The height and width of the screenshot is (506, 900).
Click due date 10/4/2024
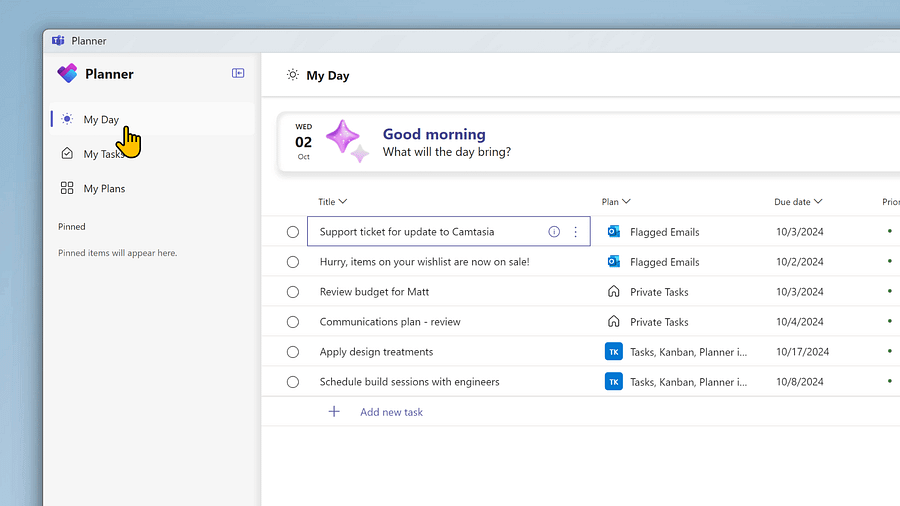[800, 322]
